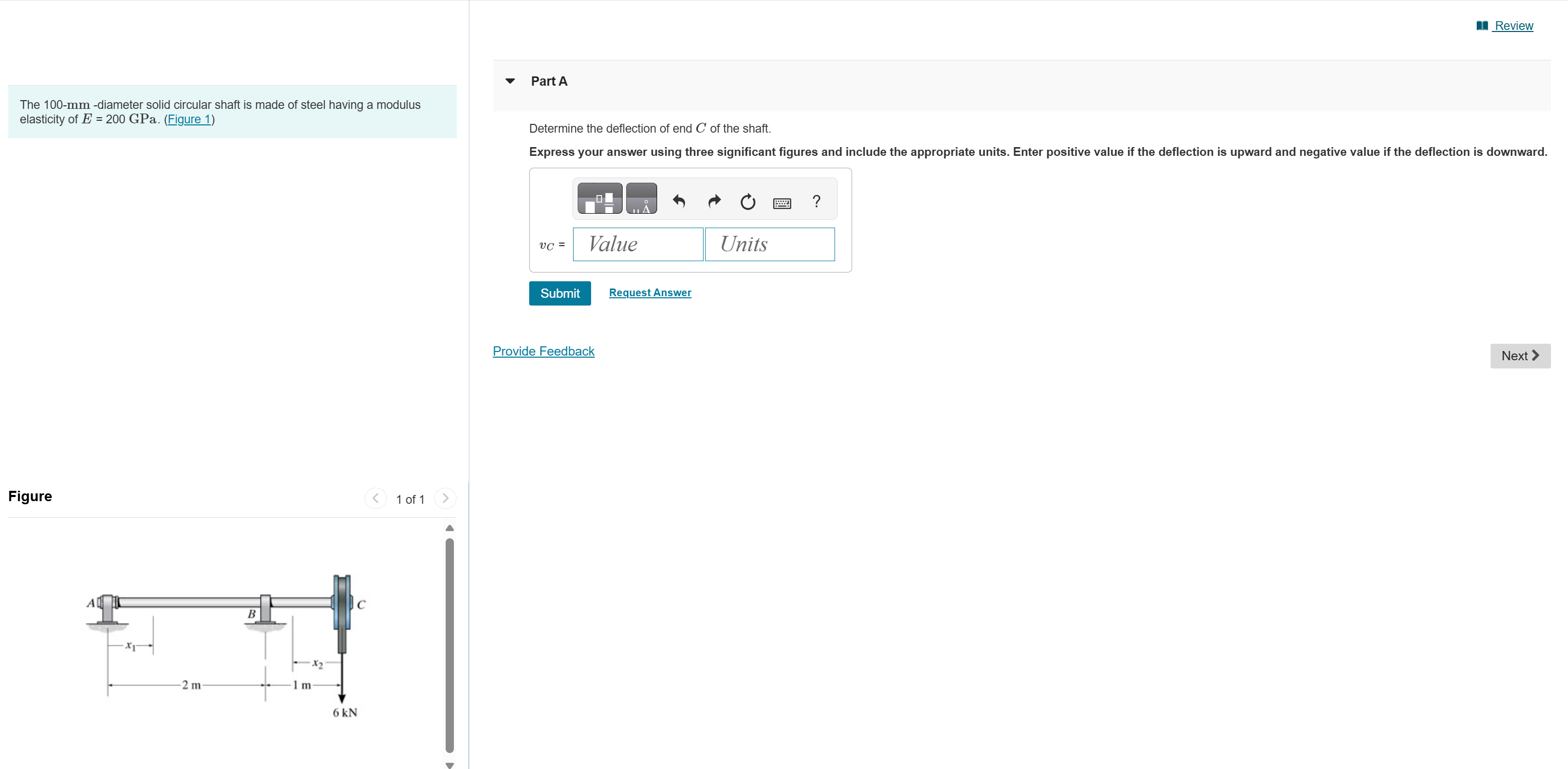This screenshot has height=769, width=1568.
Task: Go to previous figure arrow
Action: [x=375, y=498]
